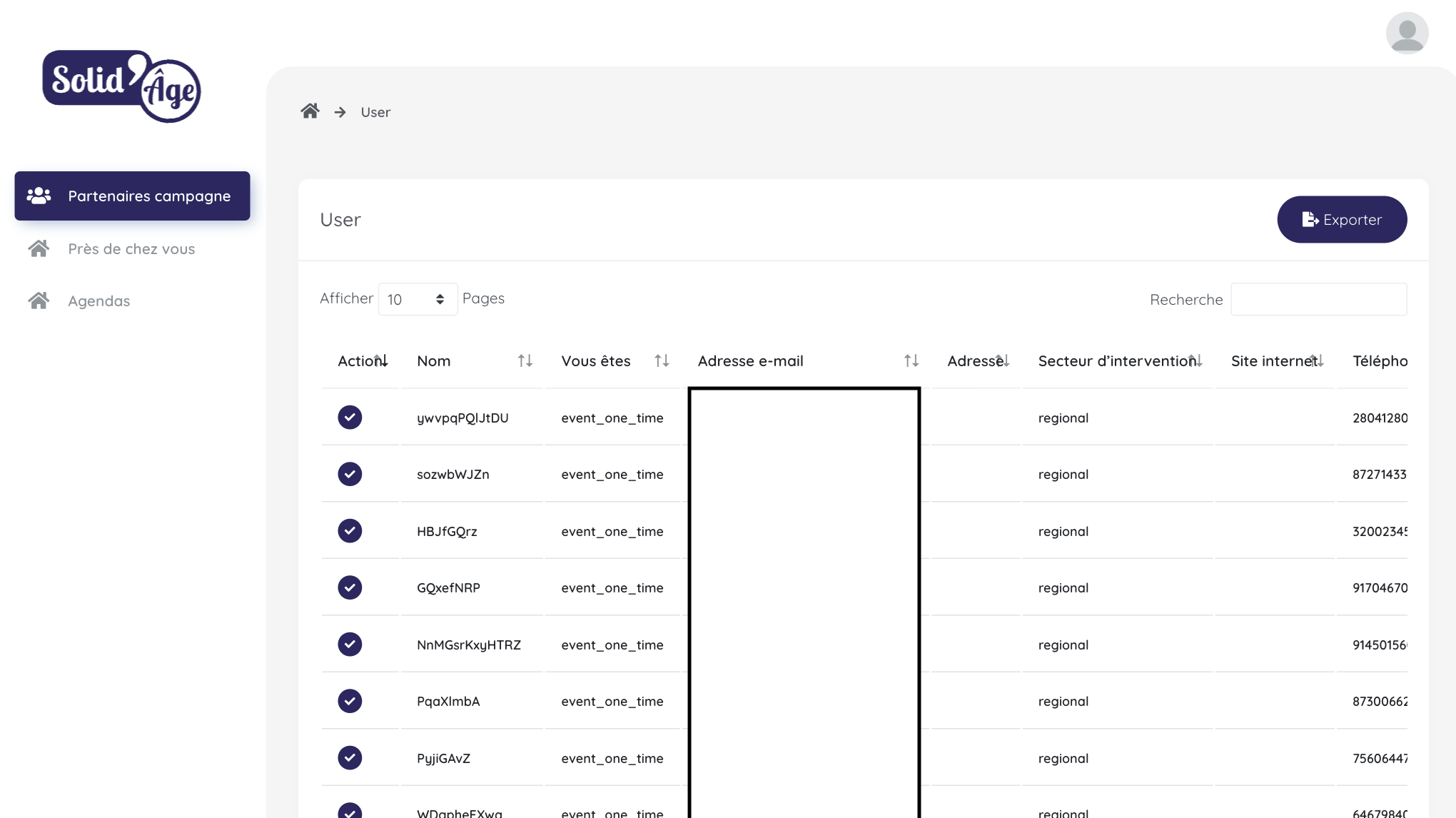Open Partenaires campagne menu item
This screenshot has width=1456, height=818.
(x=133, y=196)
